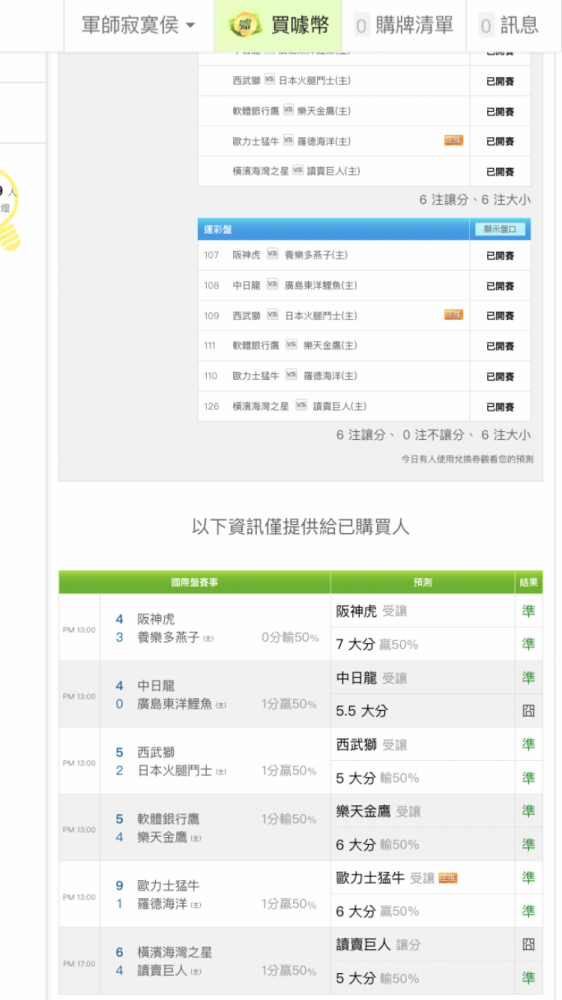Image resolution: width=562 pixels, height=1000 pixels.
Task: Click the VS icon in the 111 軟體銀行鷹 row
Action: pos(292,345)
